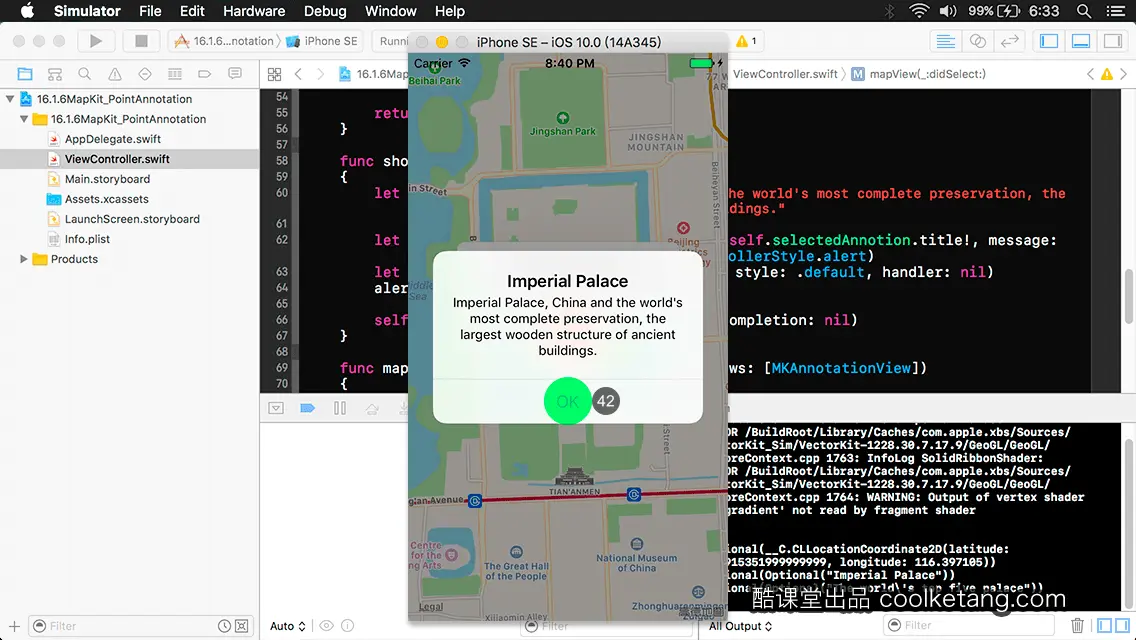Open Notification Center list icon
This screenshot has height=640, width=1136.
coord(1116,11)
